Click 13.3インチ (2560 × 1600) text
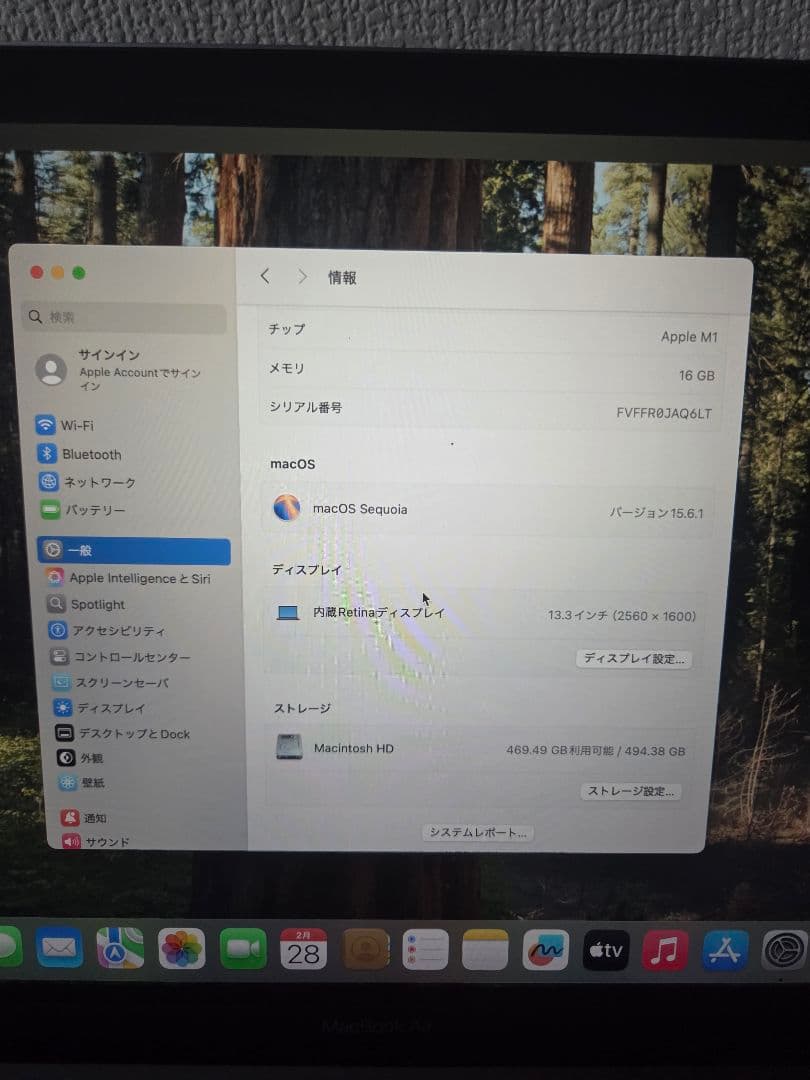This screenshot has height=1080, width=810. coord(622,616)
